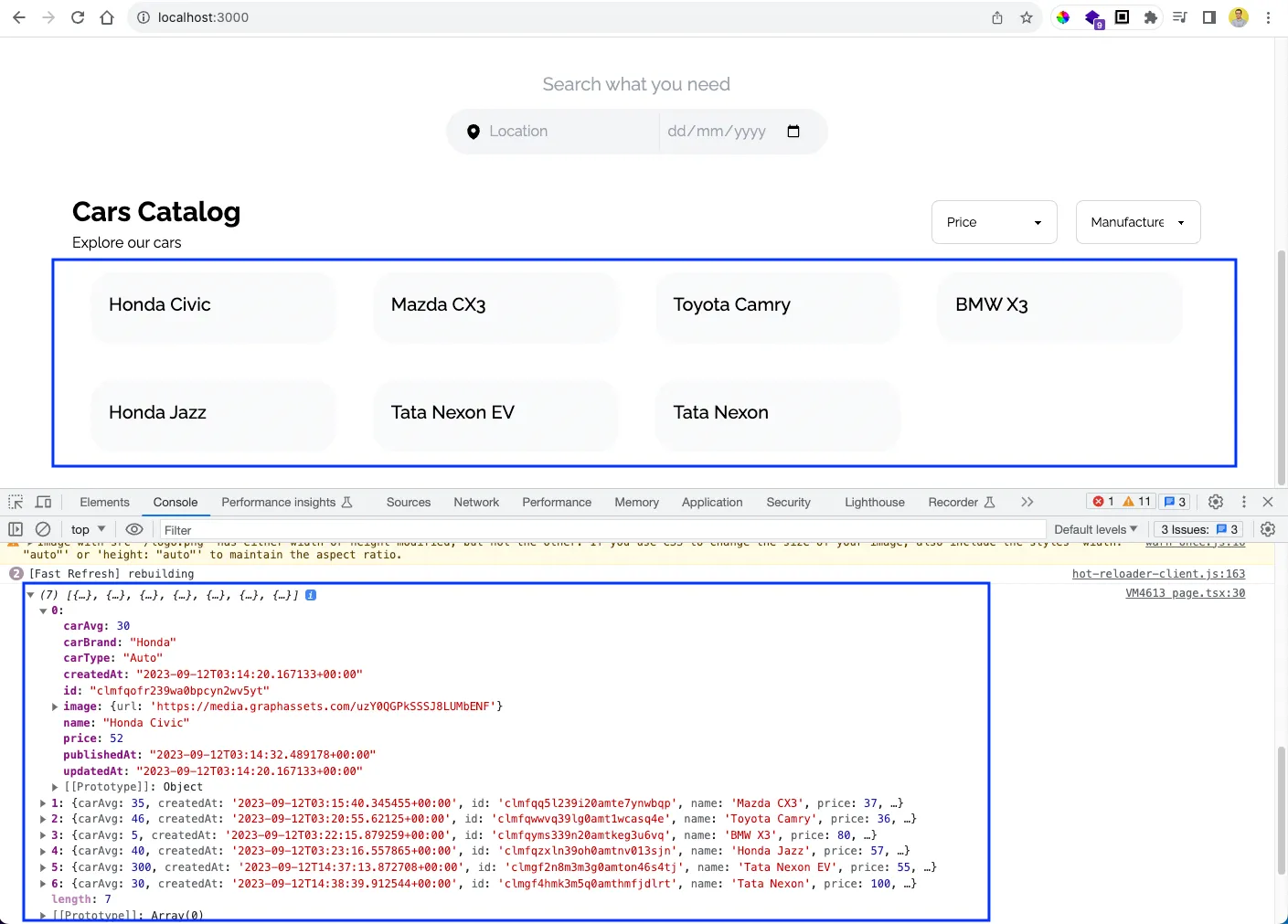Click the localhost:3000 address bar
The width and height of the screenshot is (1288, 924).
pyautogui.click(x=203, y=17)
